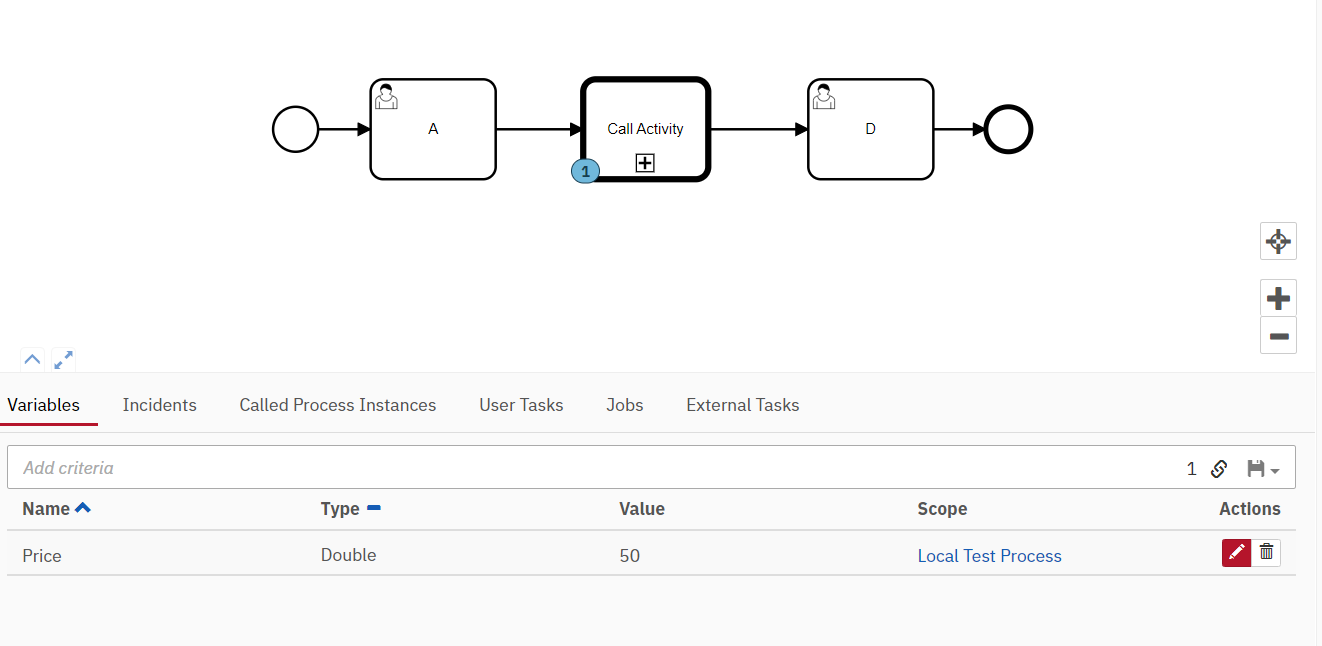1322x646 pixels.
Task: Open the Called Process Instances tab
Action: click(337, 405)
